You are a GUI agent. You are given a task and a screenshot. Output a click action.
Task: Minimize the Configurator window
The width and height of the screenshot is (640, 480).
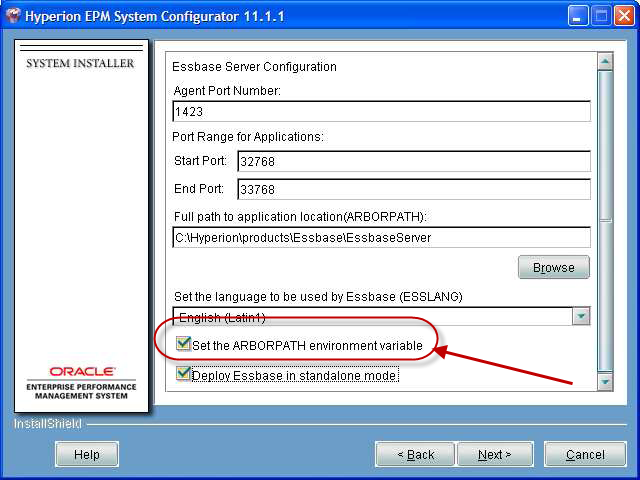[578, 16]
